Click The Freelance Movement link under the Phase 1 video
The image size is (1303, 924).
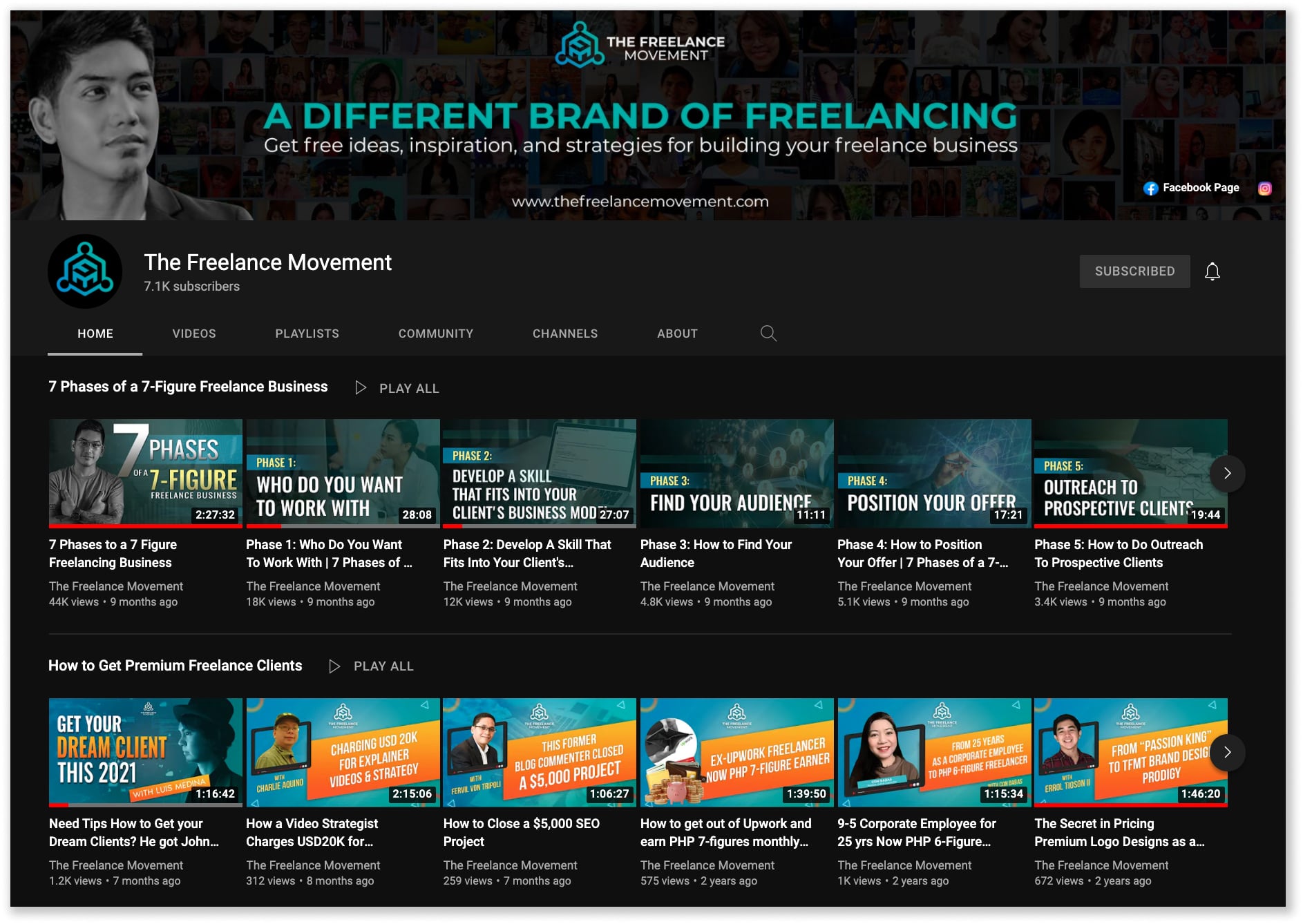(x=313, y=586)
